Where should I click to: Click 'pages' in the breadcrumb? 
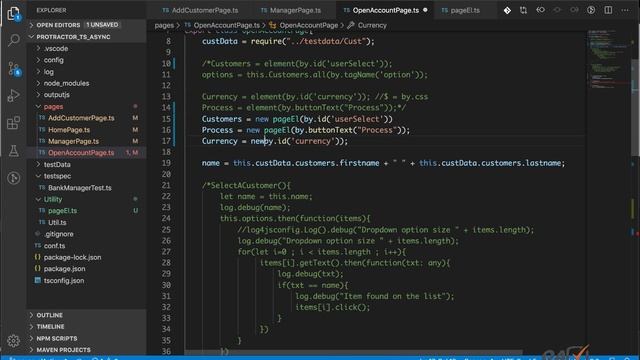click(164, 25)
